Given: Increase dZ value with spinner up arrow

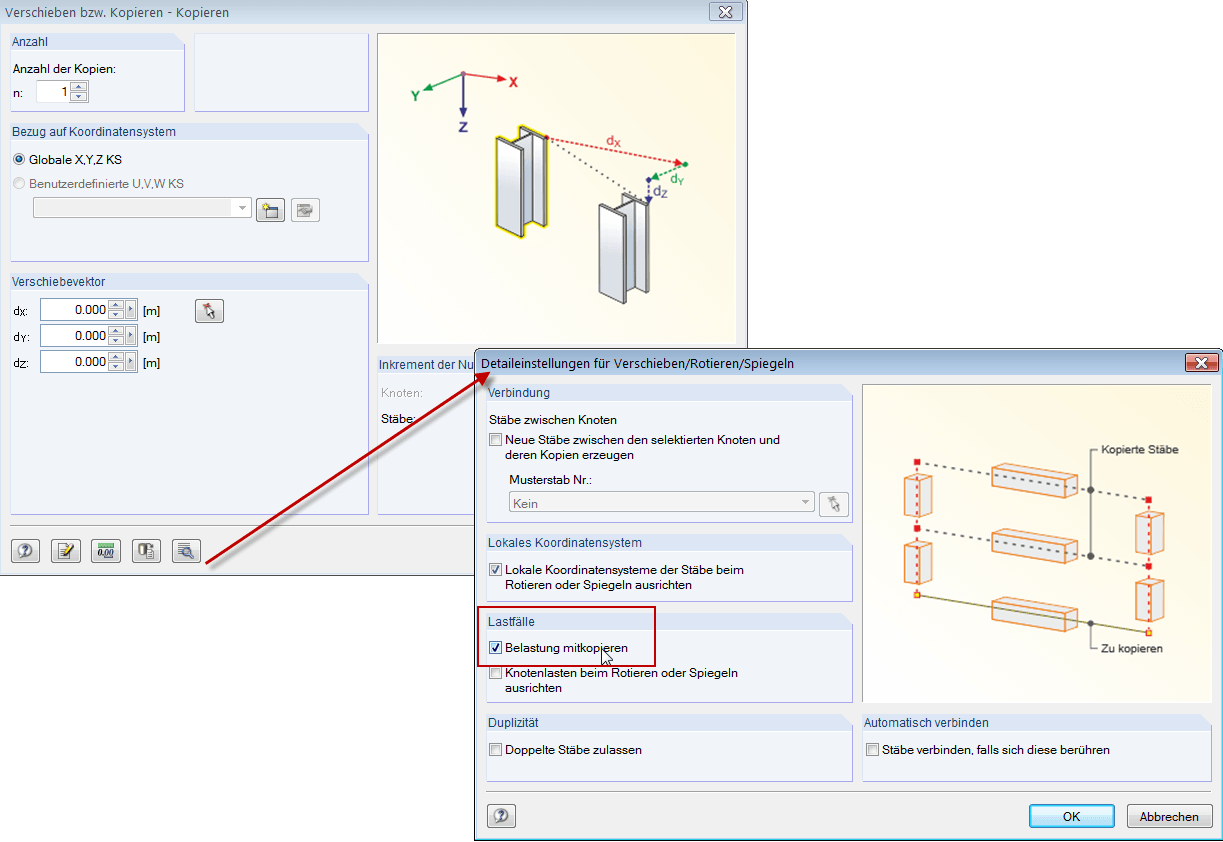Looking at the screenshot, I should click(116, 357).
